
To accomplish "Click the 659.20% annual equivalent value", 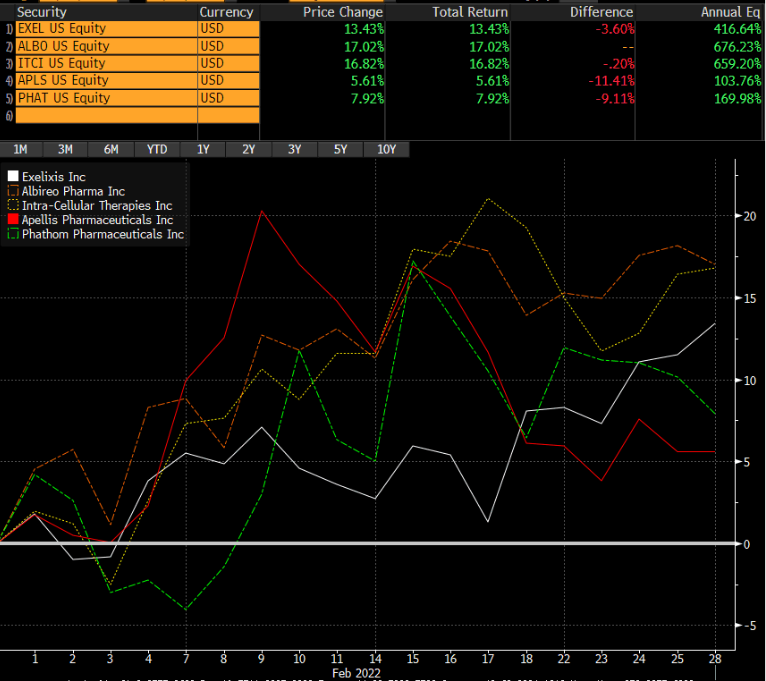I will click(x=737, y=64).
